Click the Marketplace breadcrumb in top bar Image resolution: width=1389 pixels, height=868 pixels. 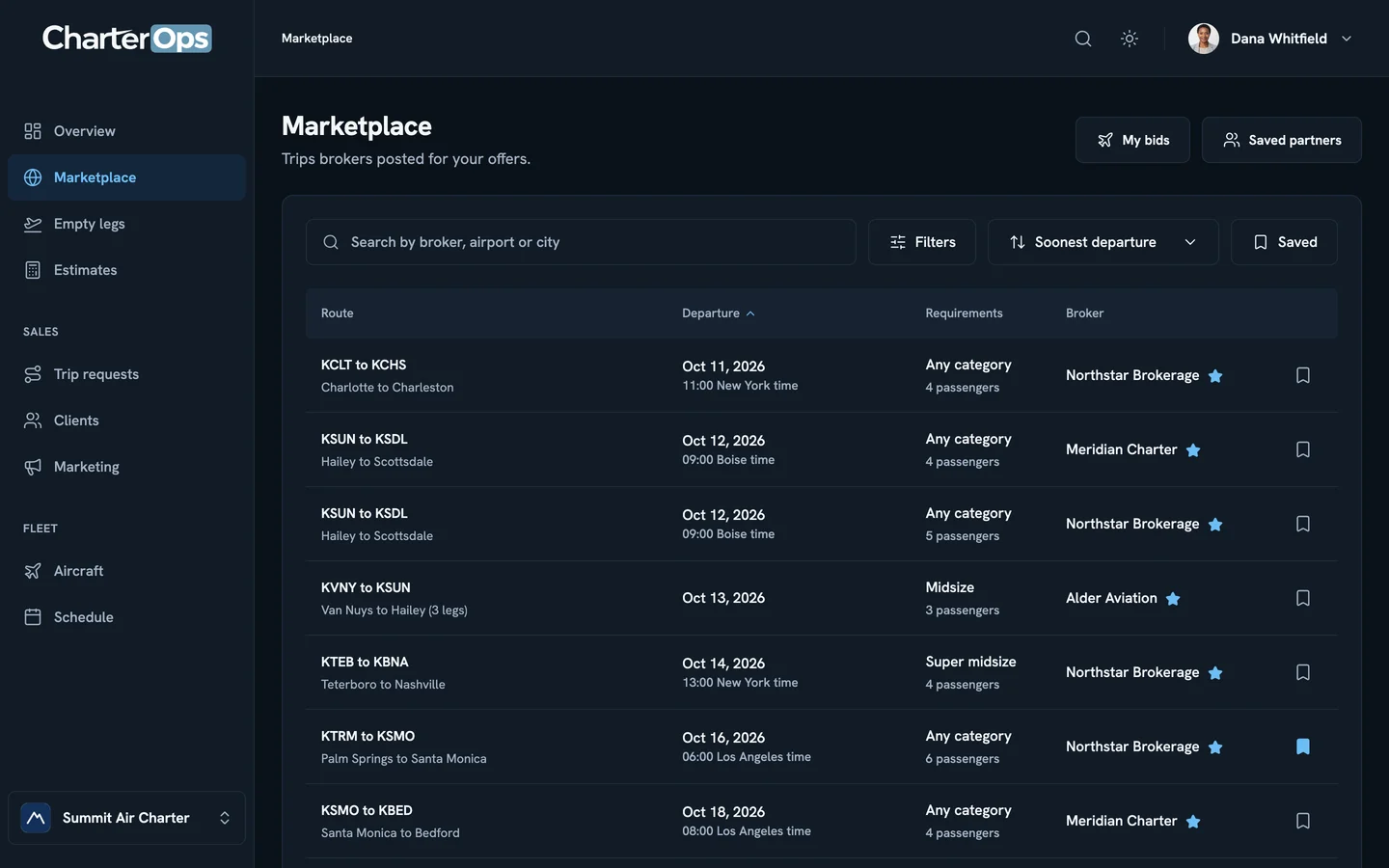point(316,39)
